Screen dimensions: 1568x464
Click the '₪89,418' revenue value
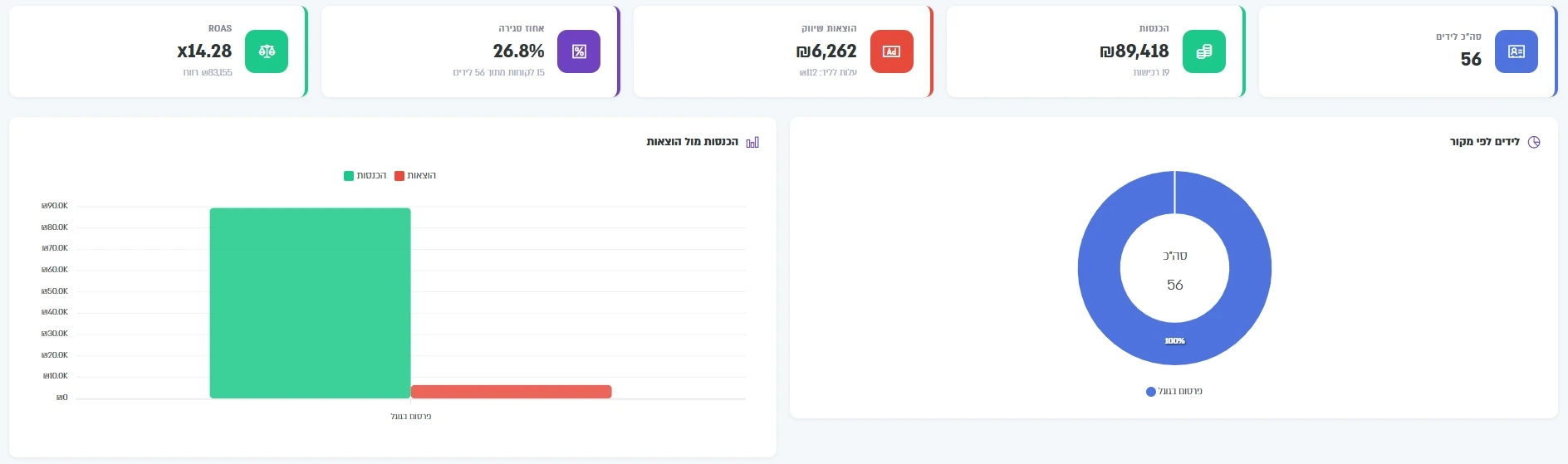(x=1134, y=51)
